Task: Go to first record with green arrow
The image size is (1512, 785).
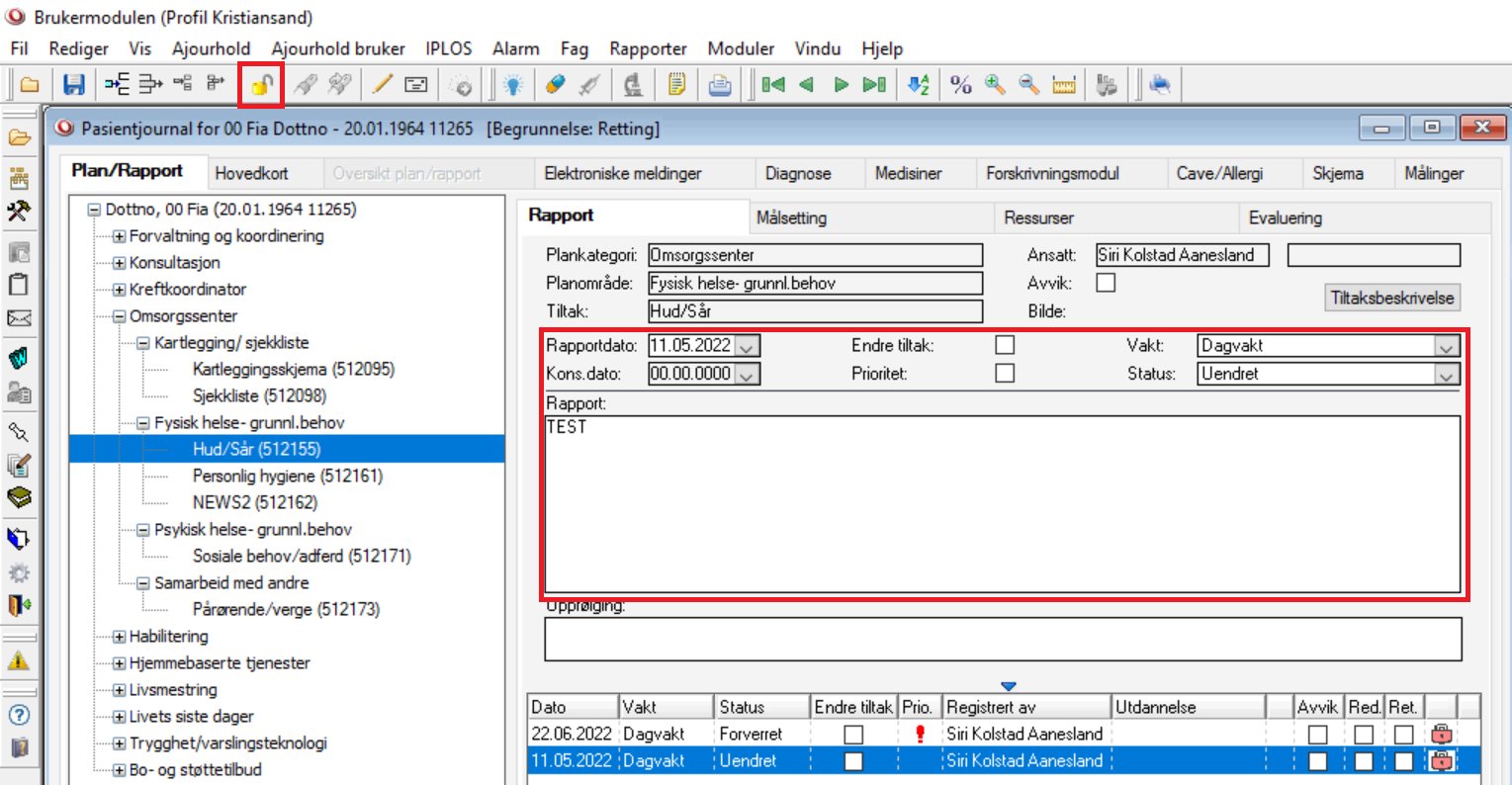Action: 773,85
